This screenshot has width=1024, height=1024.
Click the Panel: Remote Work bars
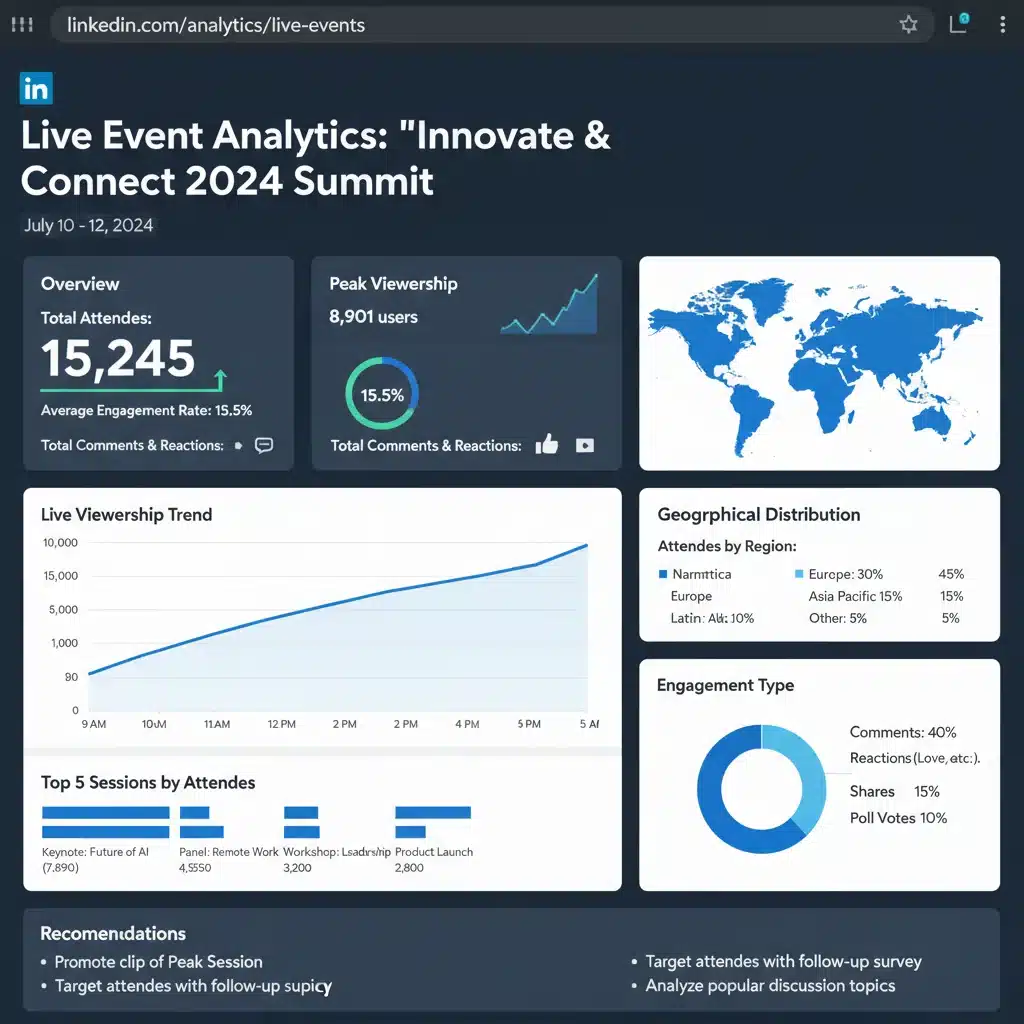(x=201, y=822)
